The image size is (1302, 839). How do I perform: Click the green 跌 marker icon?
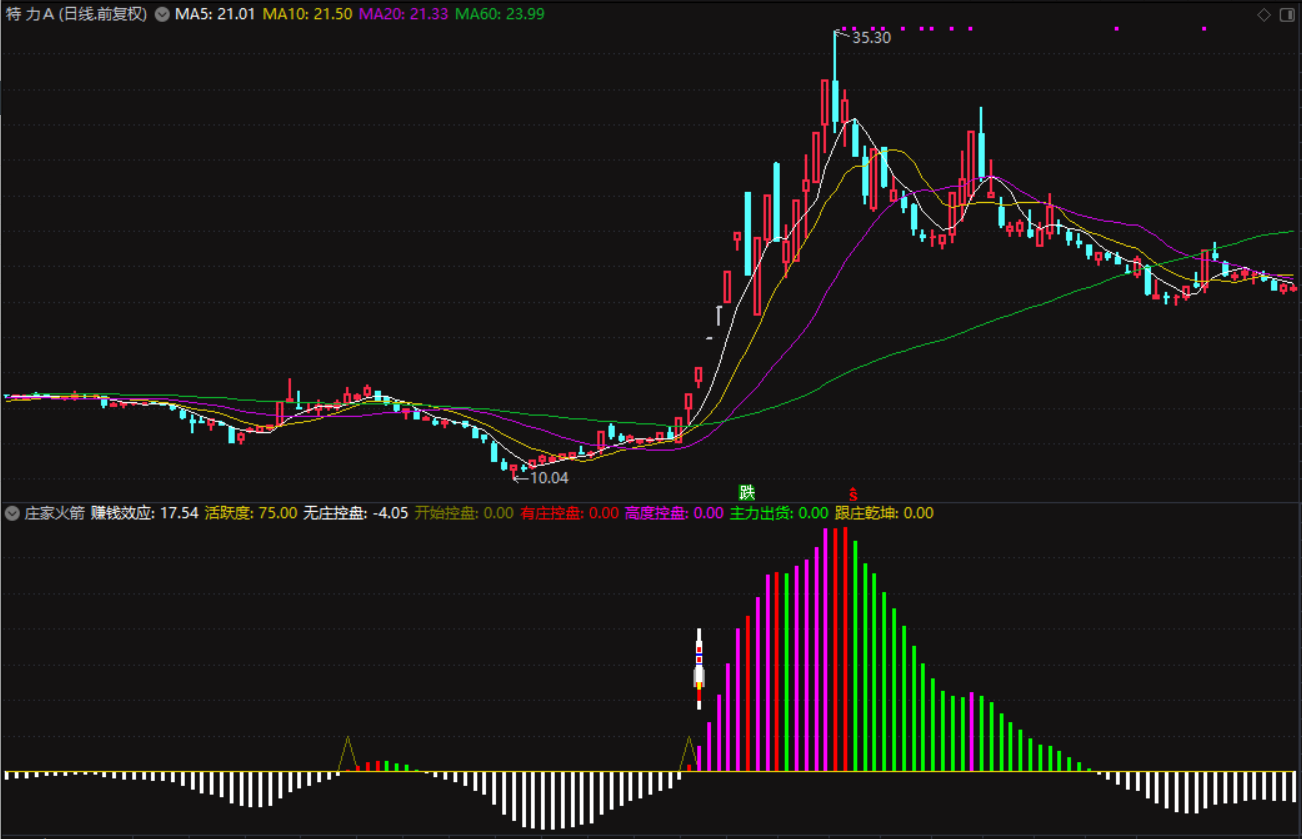point(746,492)
